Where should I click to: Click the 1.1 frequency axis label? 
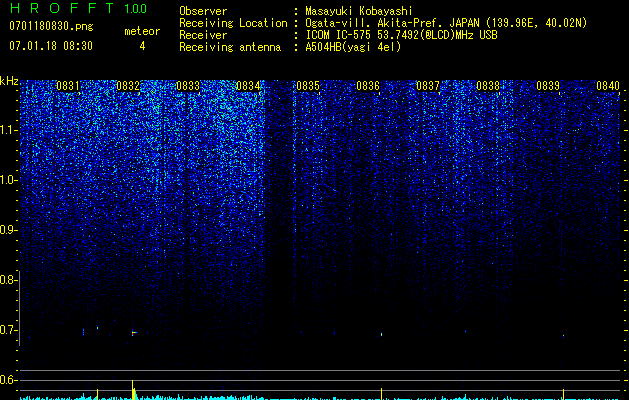(8, 130)
